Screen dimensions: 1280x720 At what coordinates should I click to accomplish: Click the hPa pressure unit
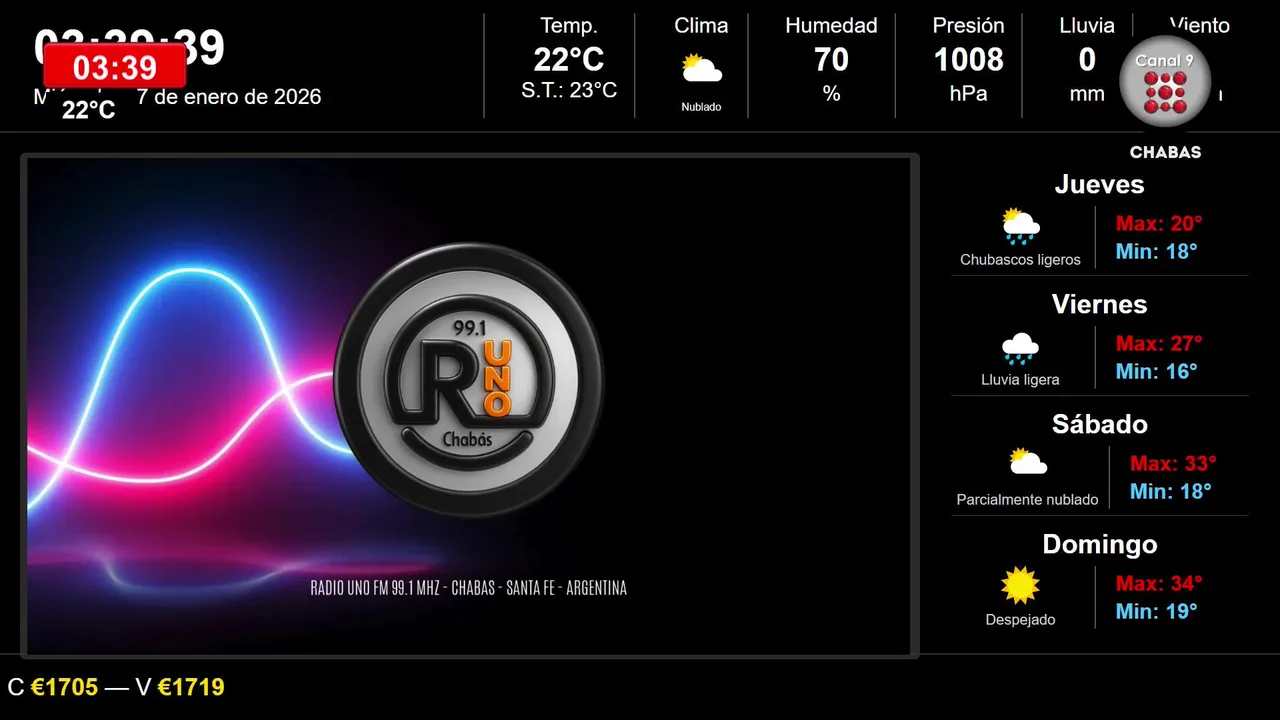coord(968,93)
